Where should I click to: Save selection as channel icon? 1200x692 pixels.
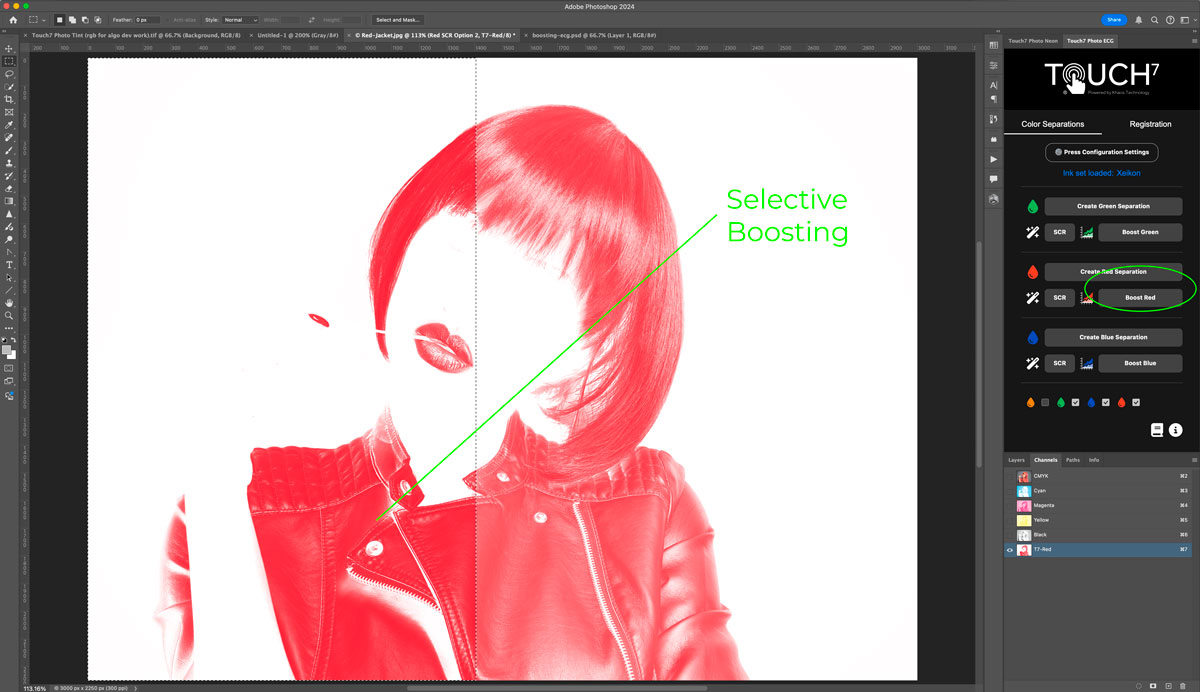point(1153,685)
